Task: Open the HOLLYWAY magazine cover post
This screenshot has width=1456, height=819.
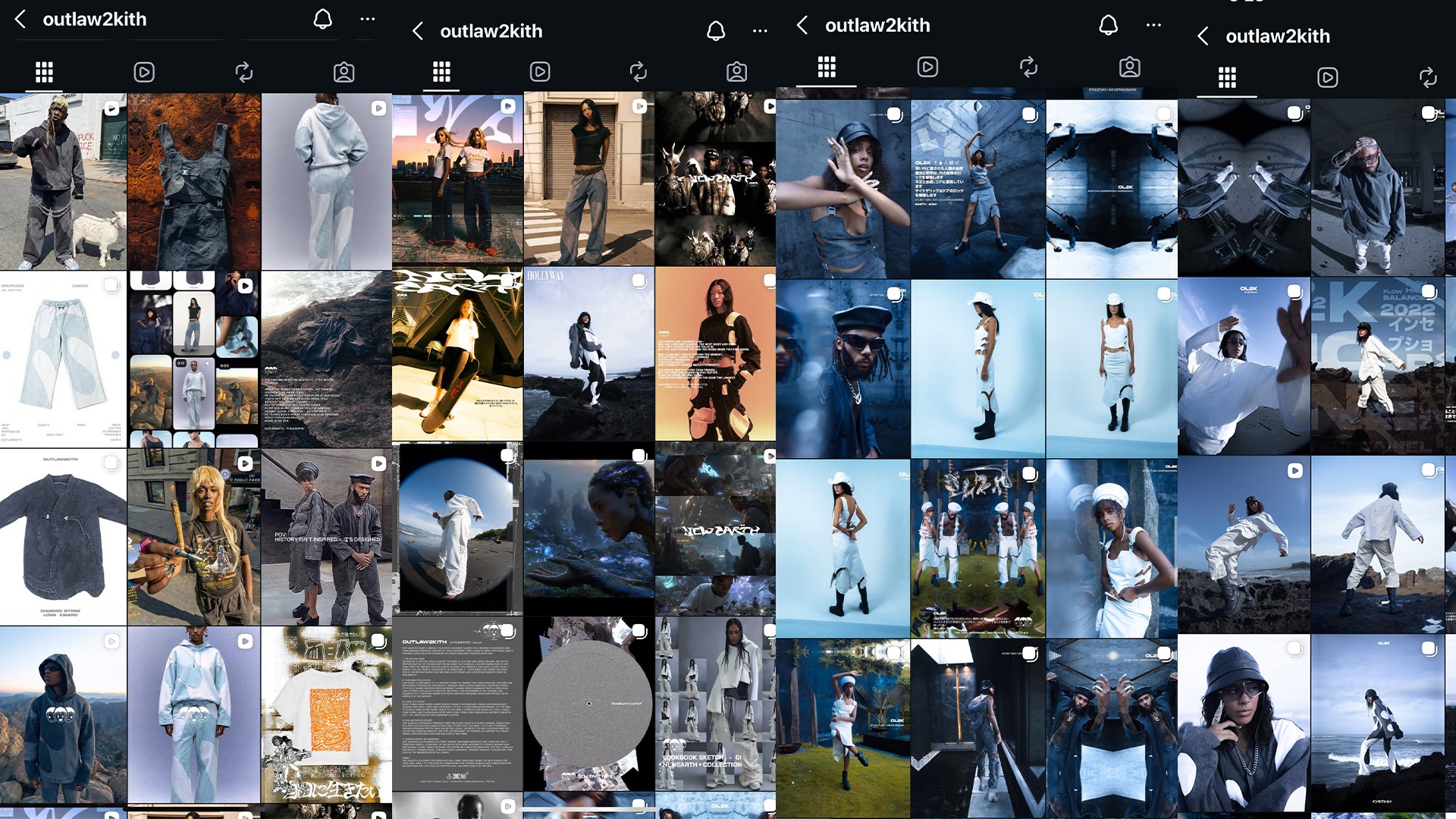Action: (588, 353)
